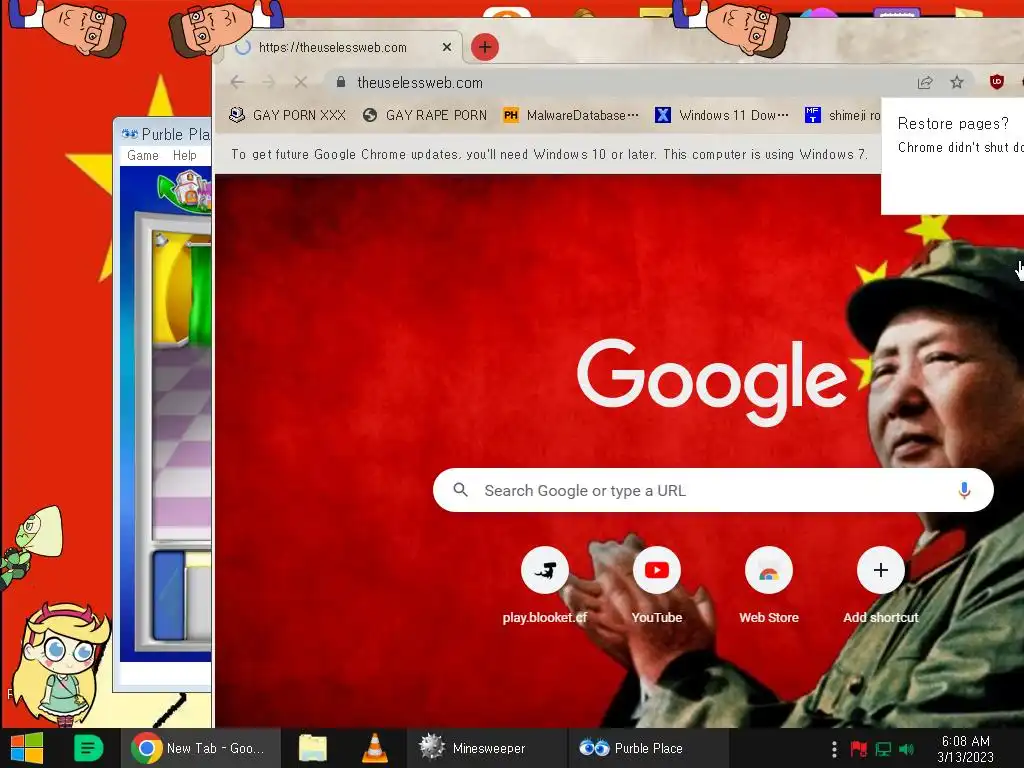1024x768 pixels.
Task: Click the Restore pages? popup text
Action: pyautogui.click(x=953, y=123)
